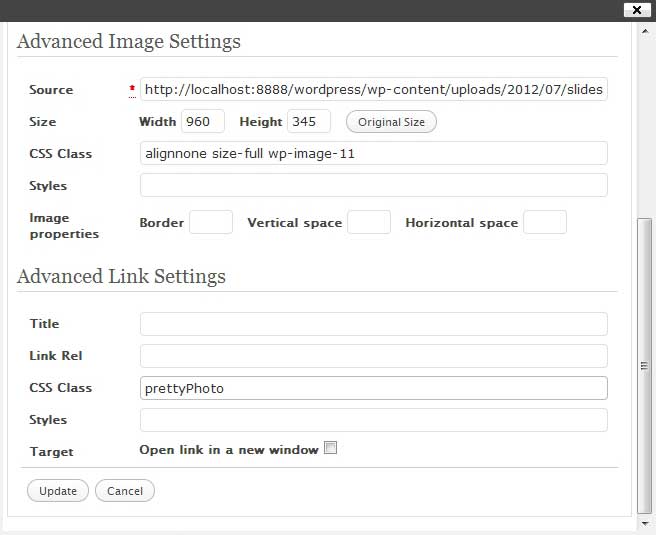656x535 pixels.
Task: Click the vertical scrollbar thumb
Action: (x=645, y=365)
